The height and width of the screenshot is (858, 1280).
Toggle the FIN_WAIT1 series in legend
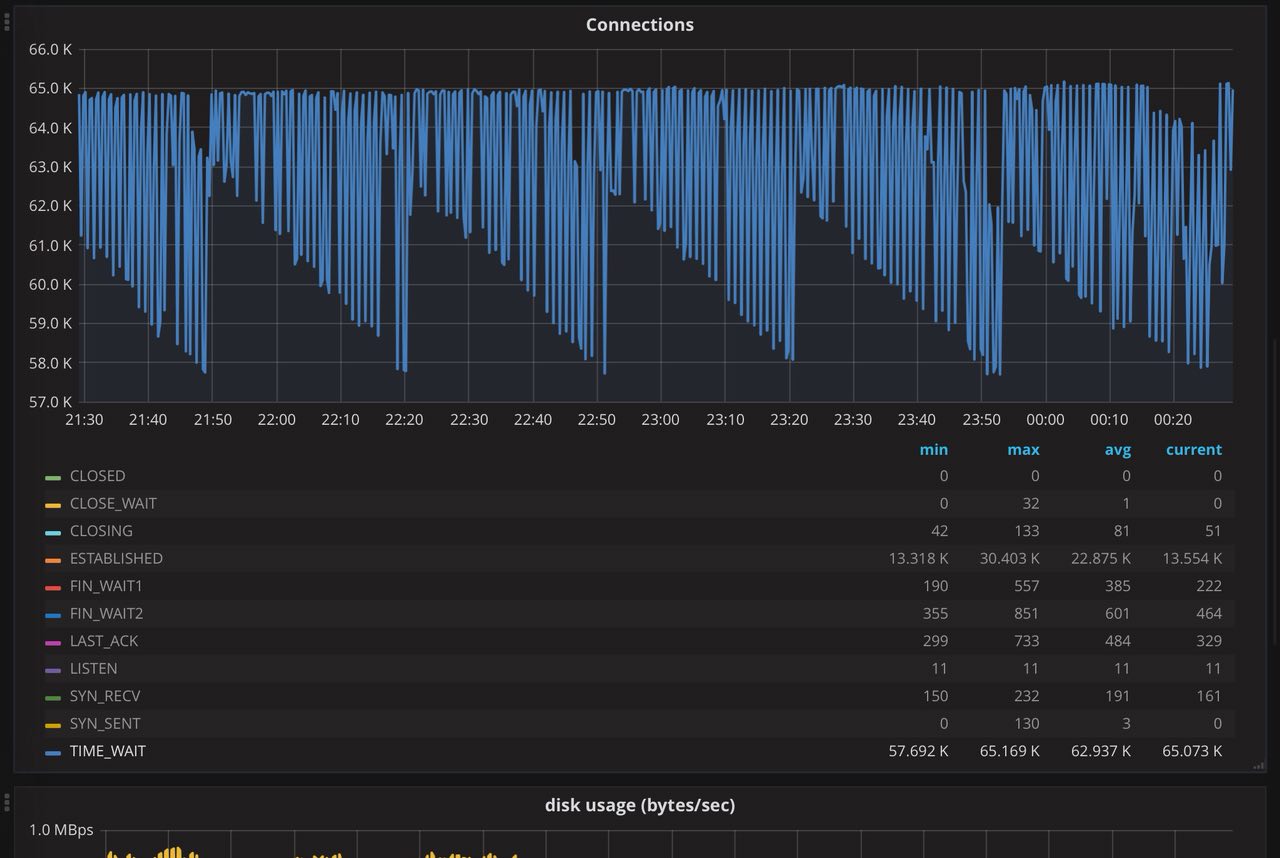[x=106, y=586]
